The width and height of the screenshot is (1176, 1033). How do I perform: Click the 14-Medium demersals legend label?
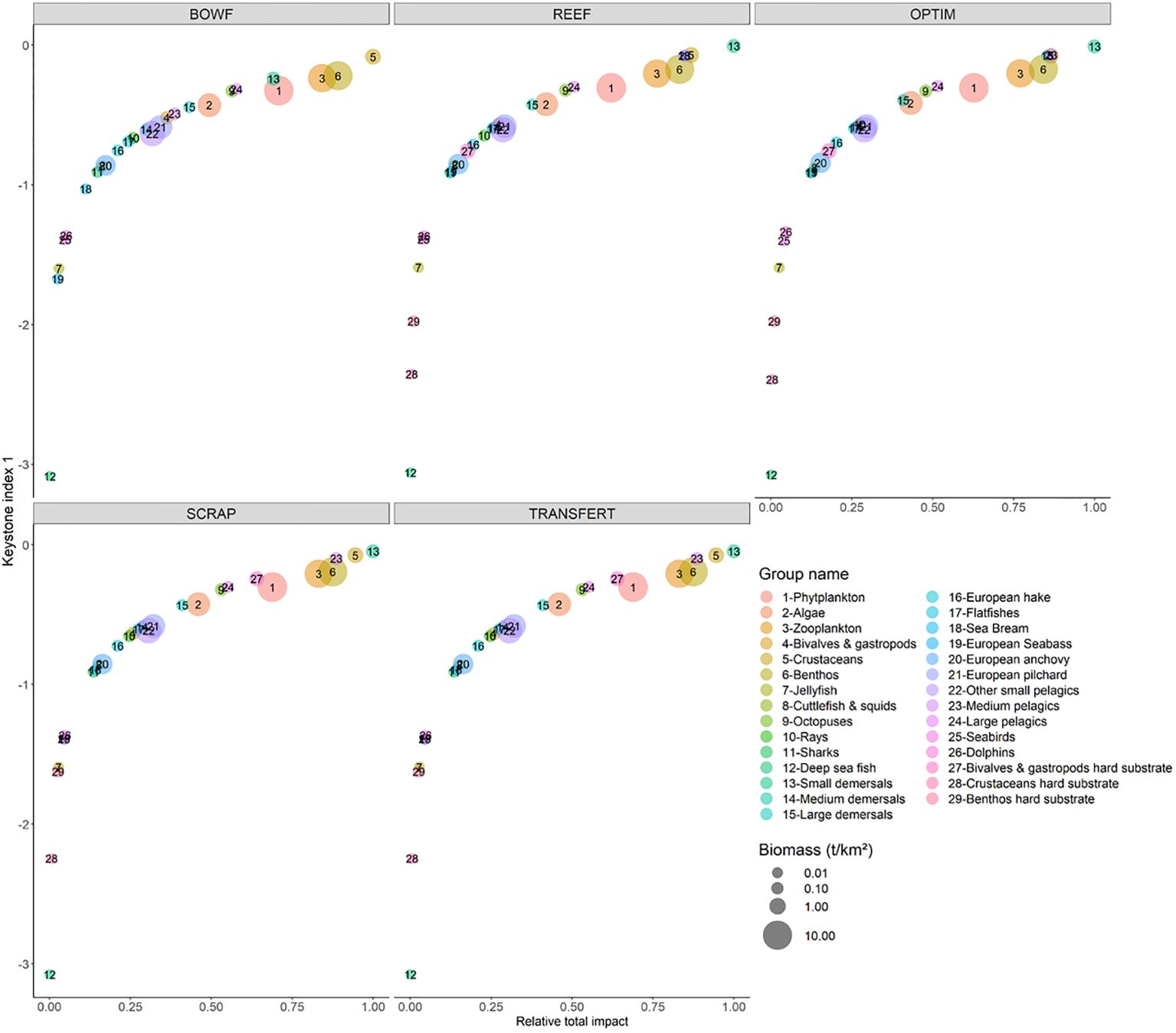[844, 799]
